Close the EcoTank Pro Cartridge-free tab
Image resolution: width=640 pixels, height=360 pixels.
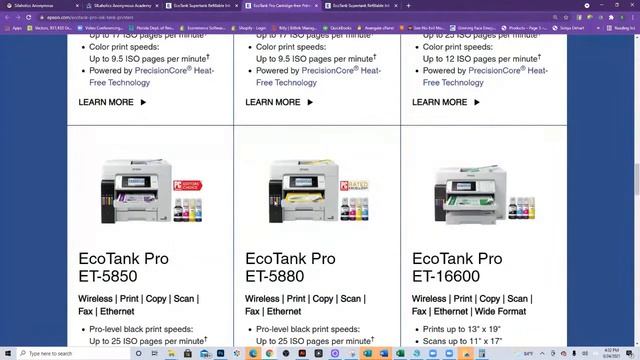pyautogui.click(x=316, y=6)
